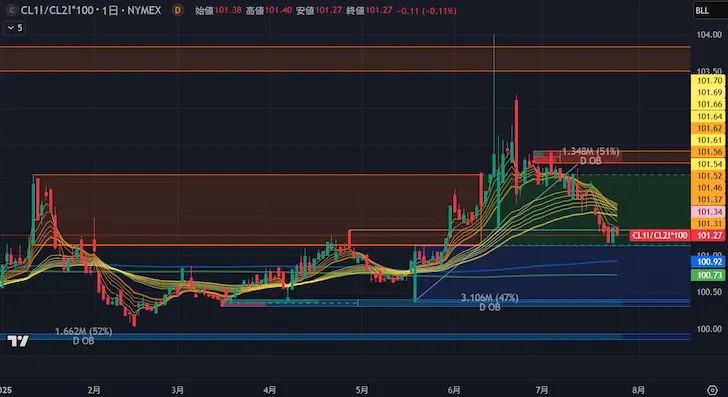The height and width of the screenshot is (397, 728).
Task: Click the 3月 label on time axis
Action: 177,390
